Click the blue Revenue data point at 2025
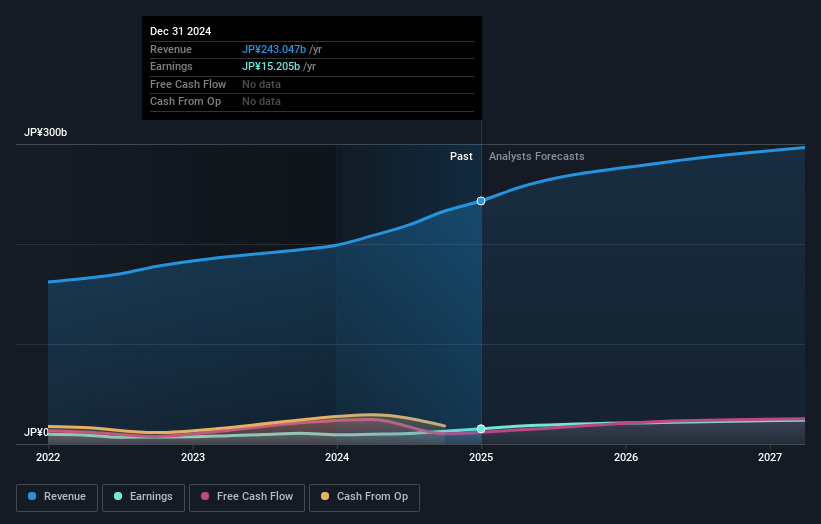The image size is (821, 524). [481, 201]
